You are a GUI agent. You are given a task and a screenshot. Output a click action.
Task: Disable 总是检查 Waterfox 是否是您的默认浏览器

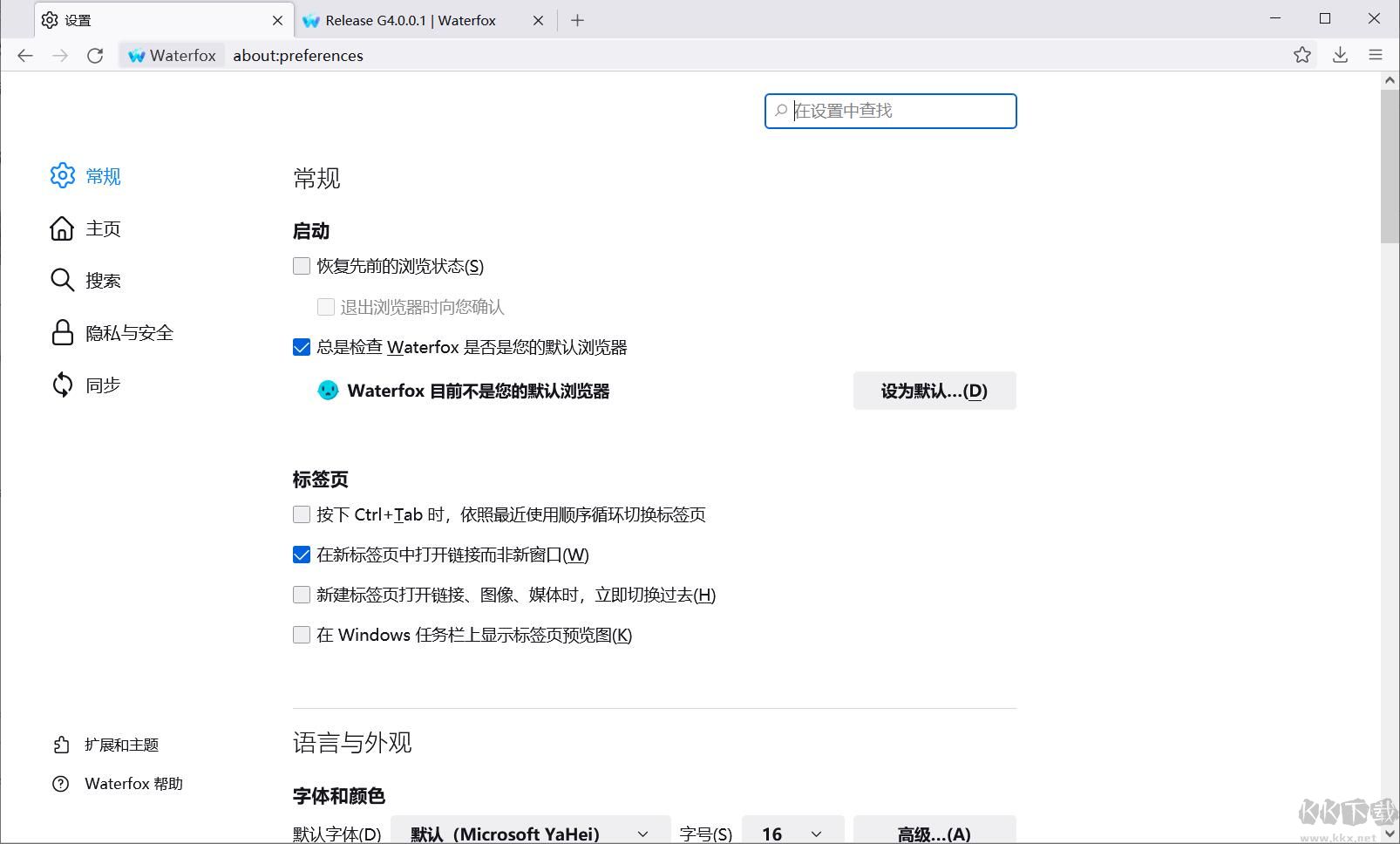301,346
